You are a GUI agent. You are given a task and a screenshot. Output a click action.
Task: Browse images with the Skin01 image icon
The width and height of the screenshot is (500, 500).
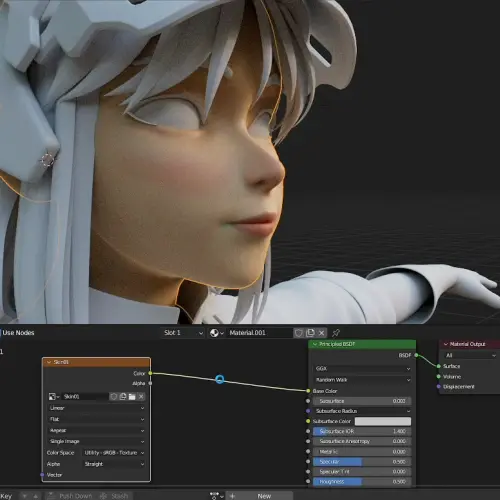click(x=54, y=396)
